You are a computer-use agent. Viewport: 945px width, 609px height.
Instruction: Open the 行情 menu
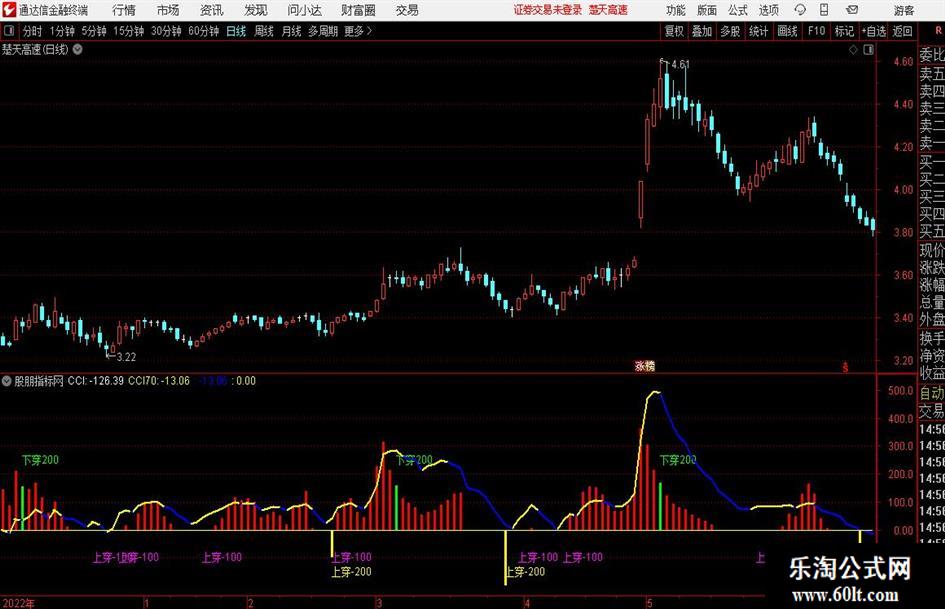[x=124, y=10]
